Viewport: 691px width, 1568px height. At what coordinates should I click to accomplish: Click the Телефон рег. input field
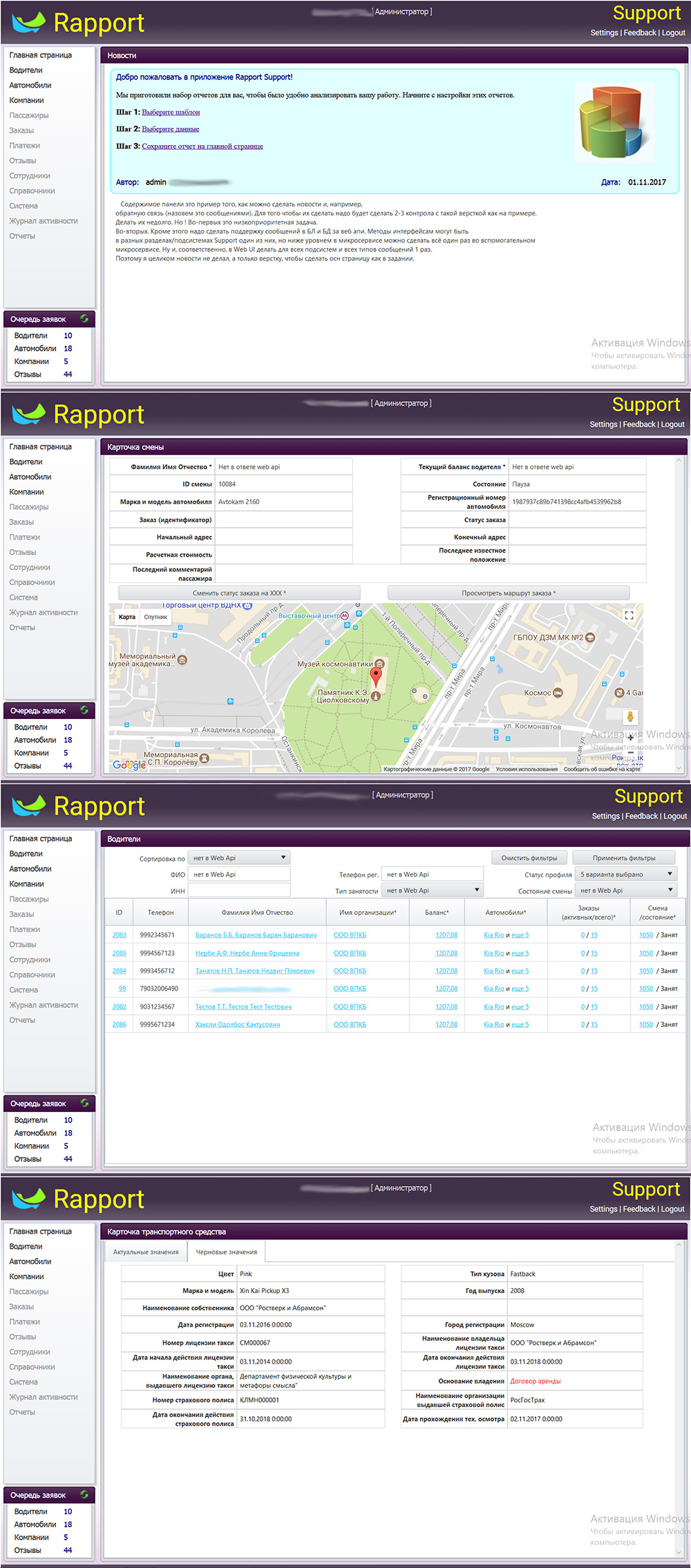(433, 874)
